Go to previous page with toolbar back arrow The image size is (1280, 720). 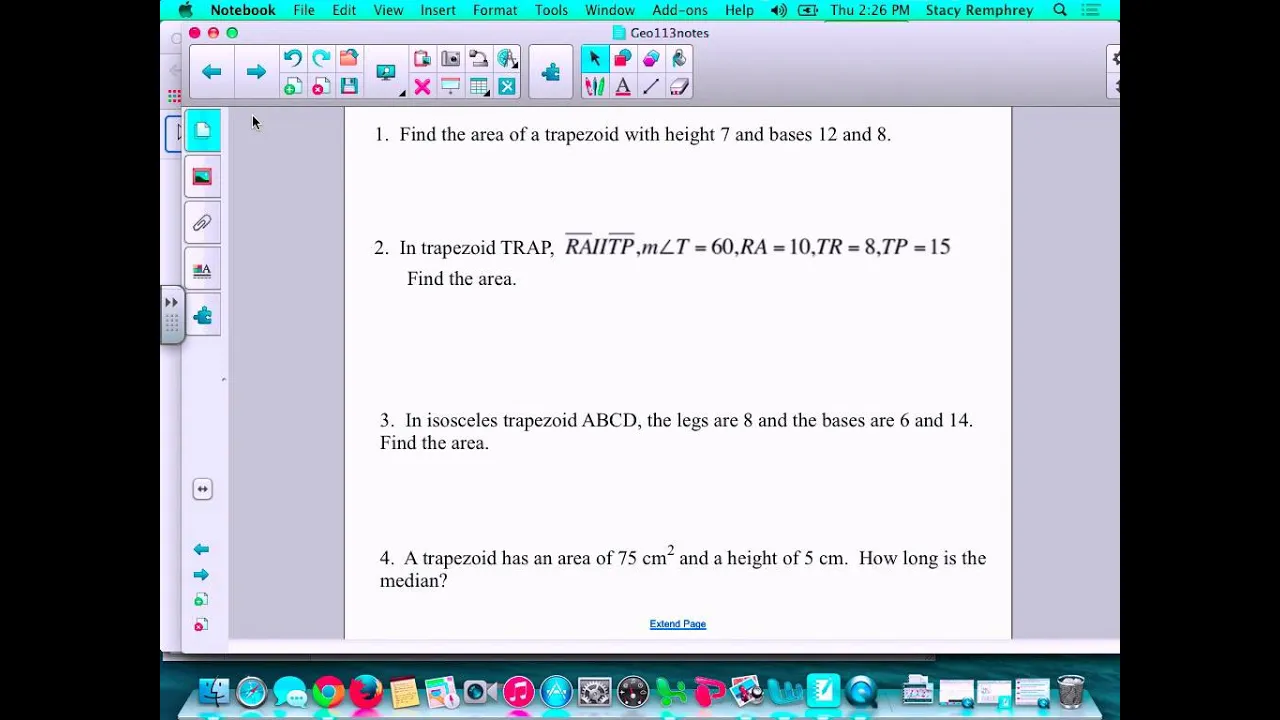(x=211, y=72)
